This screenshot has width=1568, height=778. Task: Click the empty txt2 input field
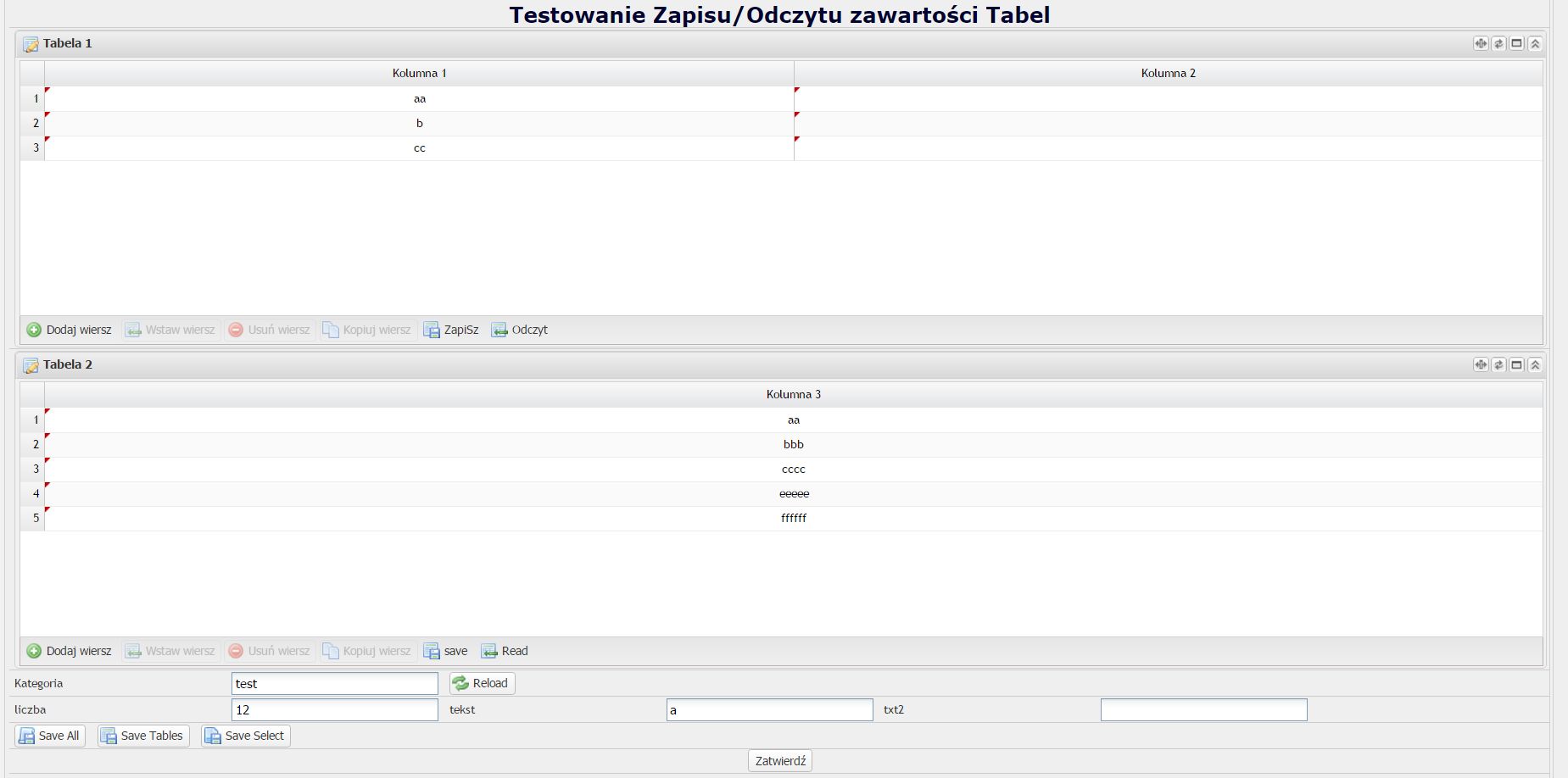tap(1203, 710)
